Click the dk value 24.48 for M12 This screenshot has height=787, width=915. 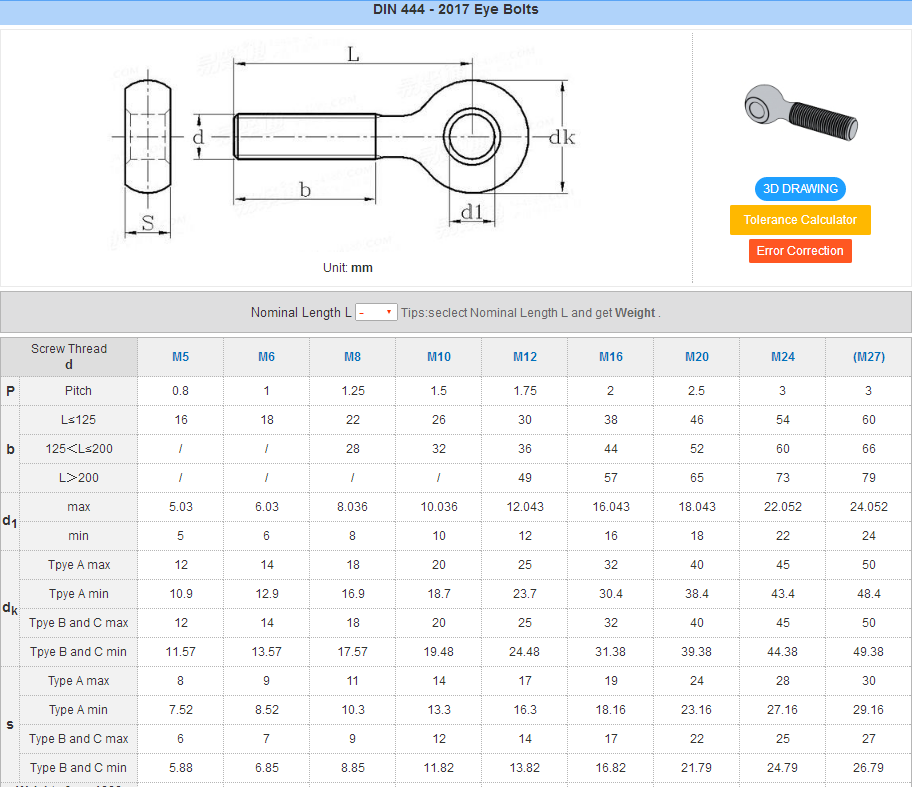click(525, 652)
